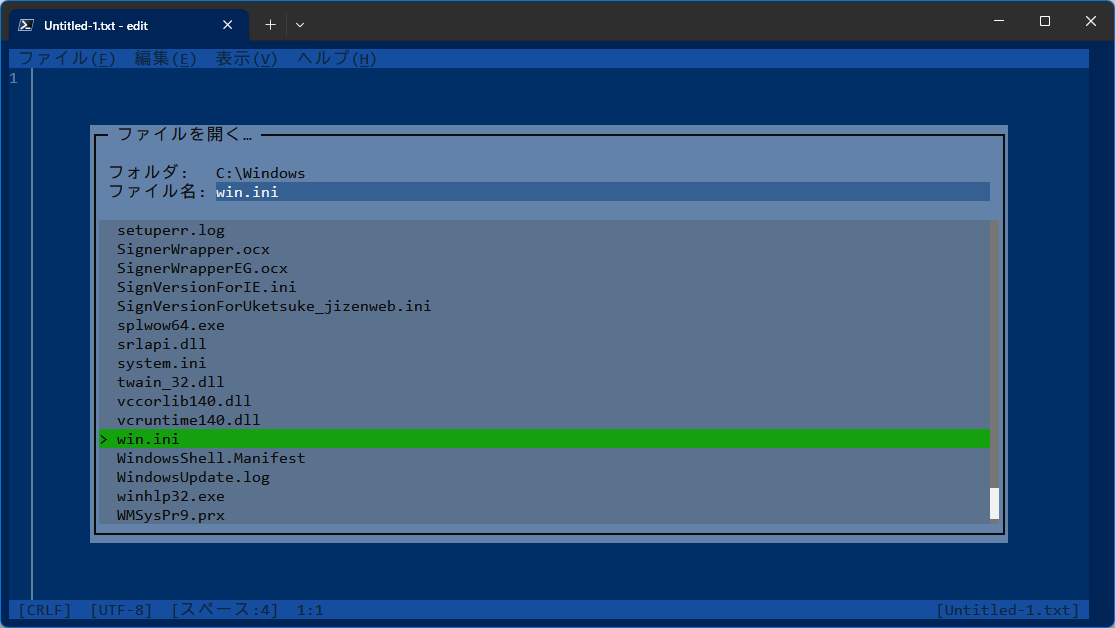Click the C:\Windows folder path
1115x628 pixels.
(x=260, y=174)
